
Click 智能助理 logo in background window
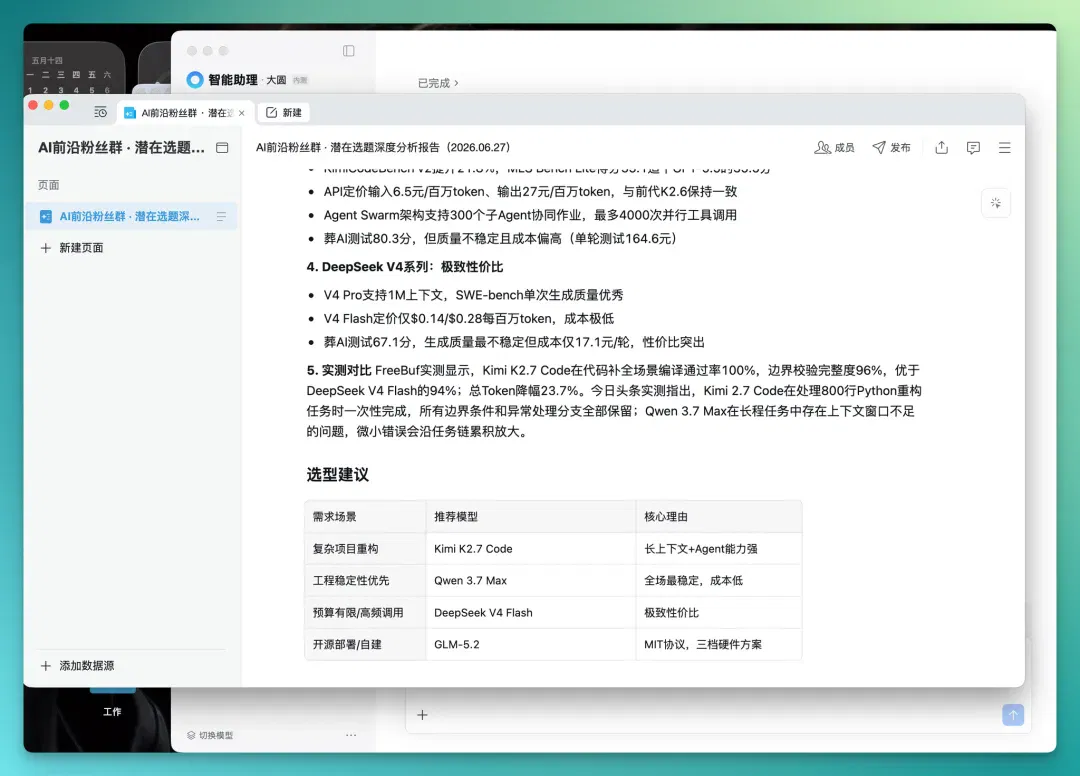(195, 80)
